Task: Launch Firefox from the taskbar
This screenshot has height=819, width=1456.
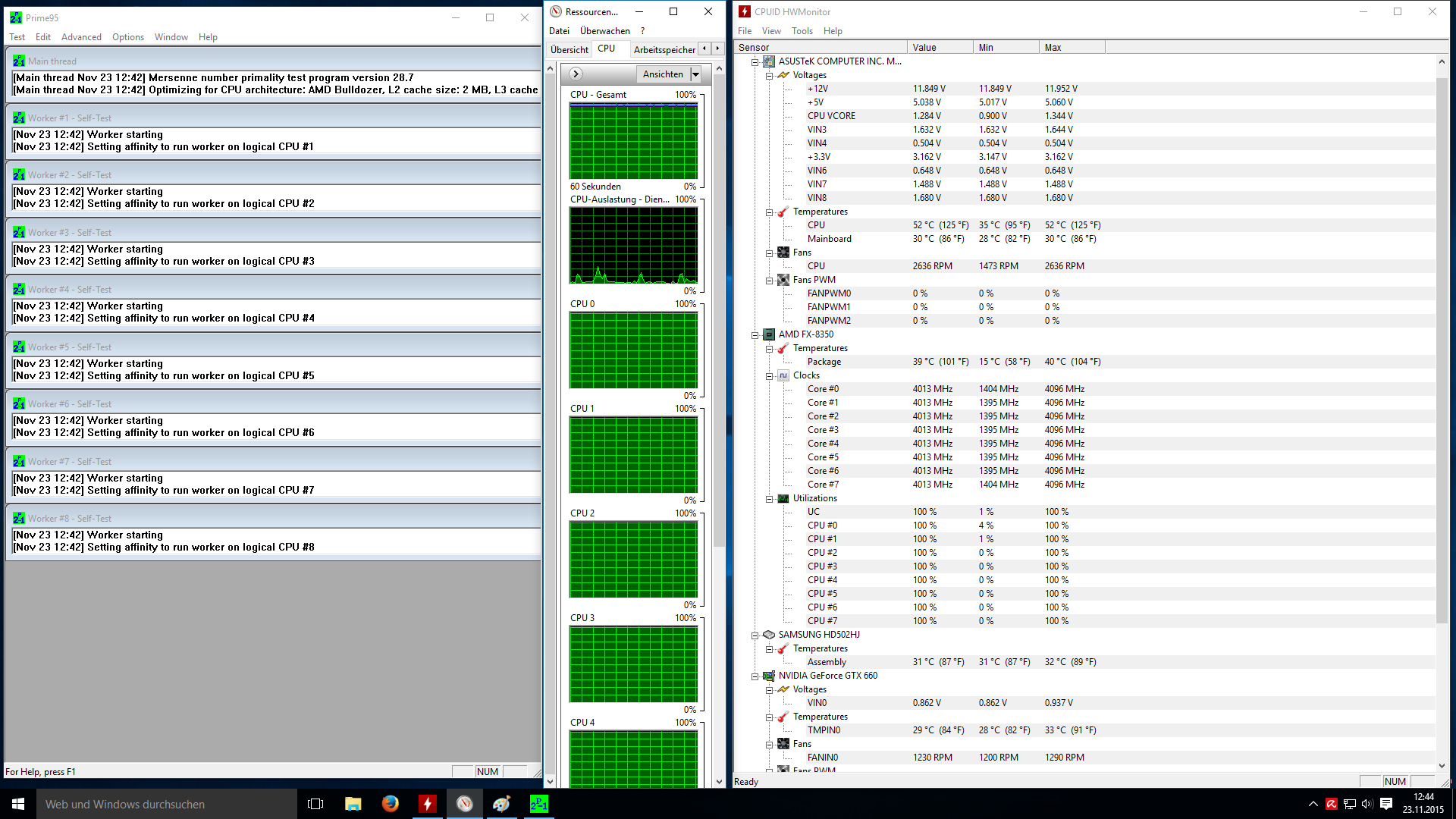Action: tap(391, 804)
